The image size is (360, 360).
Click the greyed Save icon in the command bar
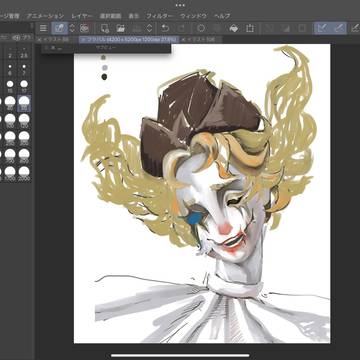pyautogui.click(x=137, y=28)
